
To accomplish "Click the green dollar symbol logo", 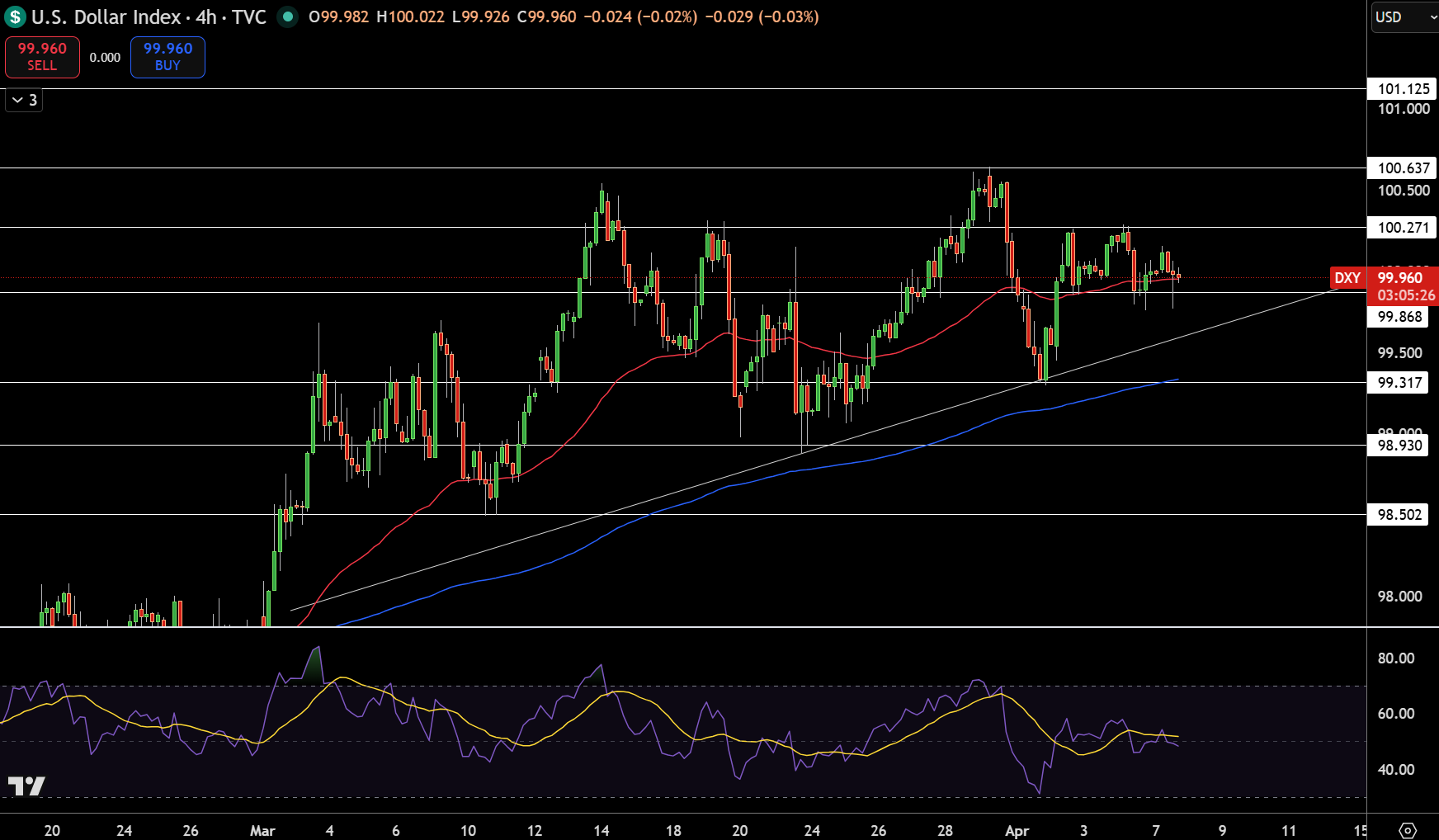I will [15, 17].
